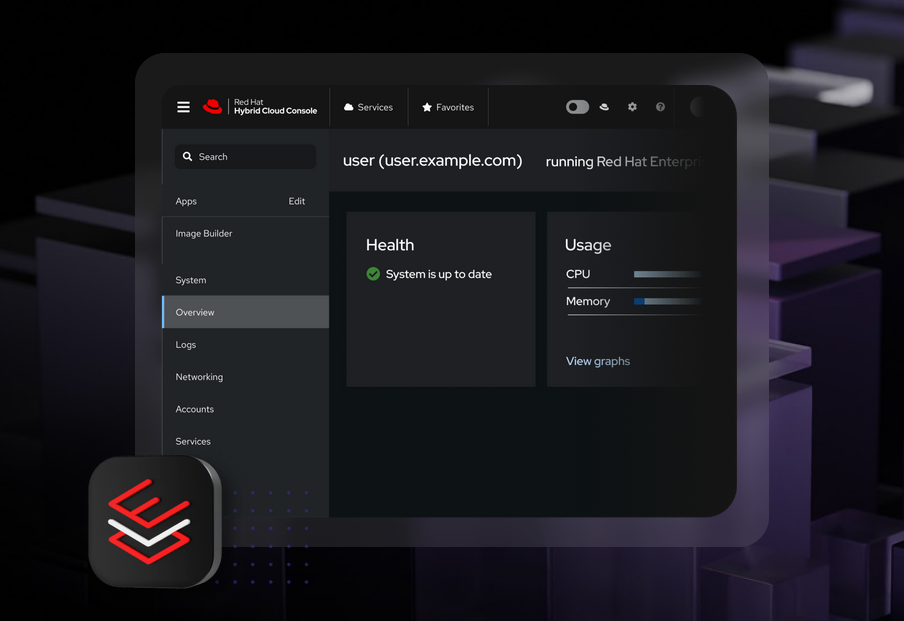Open the hamburger navigation menu
This screenshot has height=621, width=904.
point(183,107)
